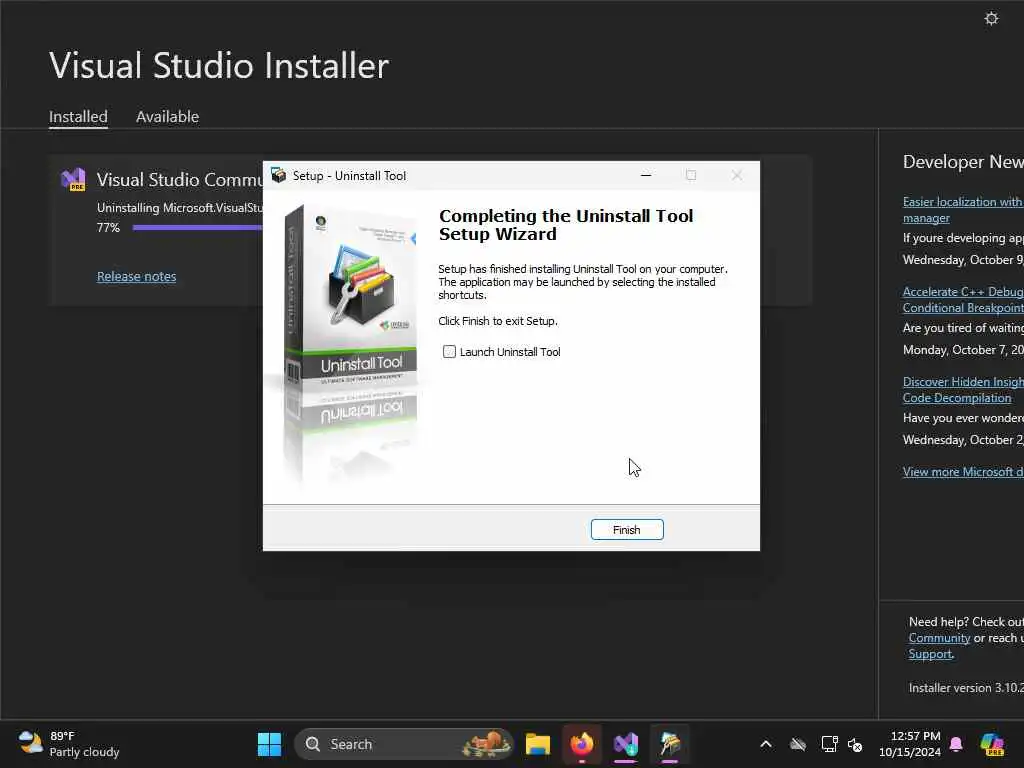1024x768 pixels.
Task: Click the 'Installer version 3.10.2' text
Action: click(967, 688)
